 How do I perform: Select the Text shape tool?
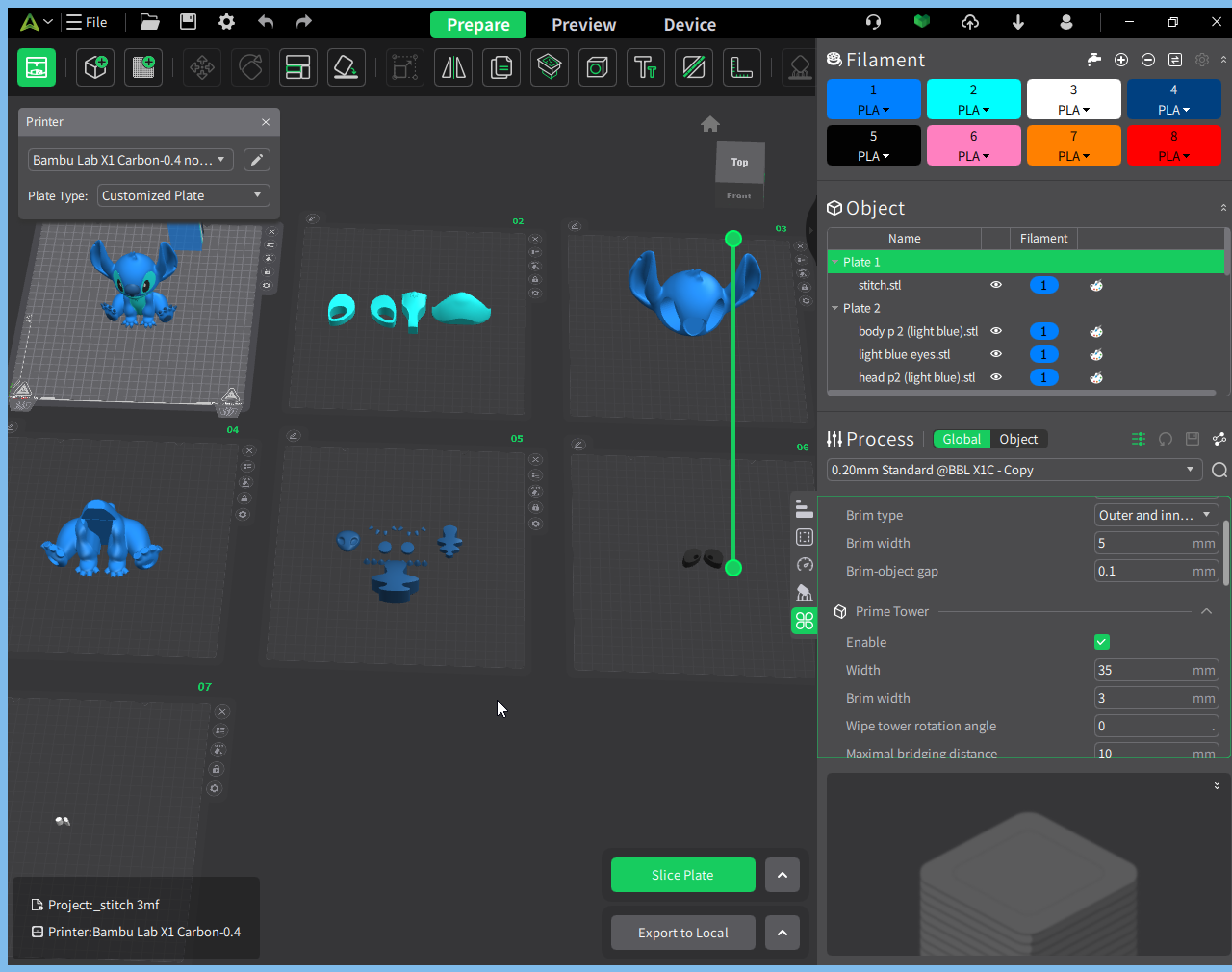click(646, 67)
